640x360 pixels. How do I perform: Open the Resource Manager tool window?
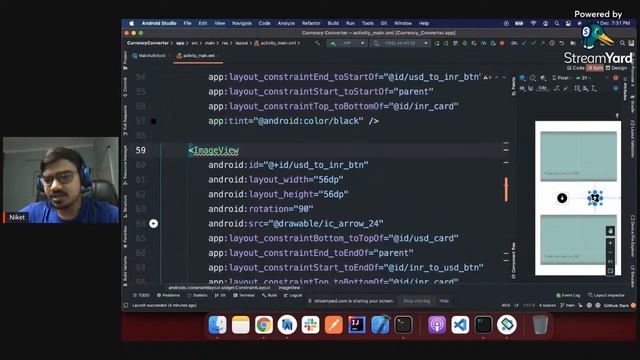point(125,165)
